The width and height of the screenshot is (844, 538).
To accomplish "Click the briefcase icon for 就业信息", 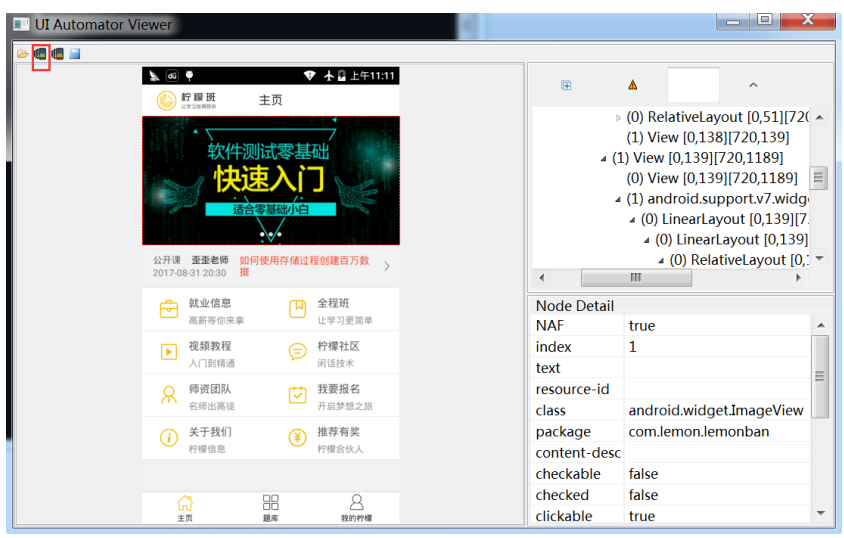I will [169, 310].
